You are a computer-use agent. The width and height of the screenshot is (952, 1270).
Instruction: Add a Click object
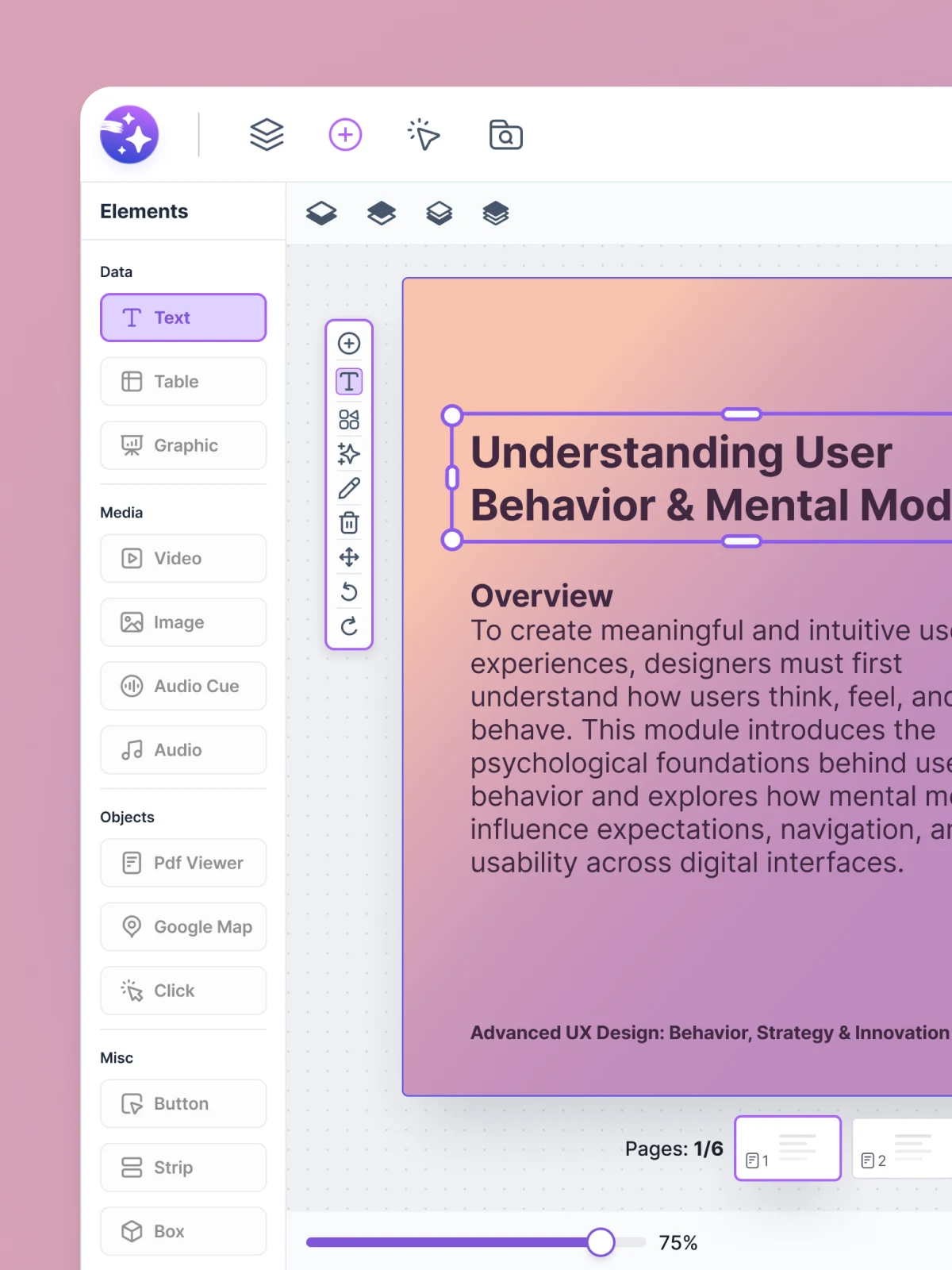click(183, 991)
